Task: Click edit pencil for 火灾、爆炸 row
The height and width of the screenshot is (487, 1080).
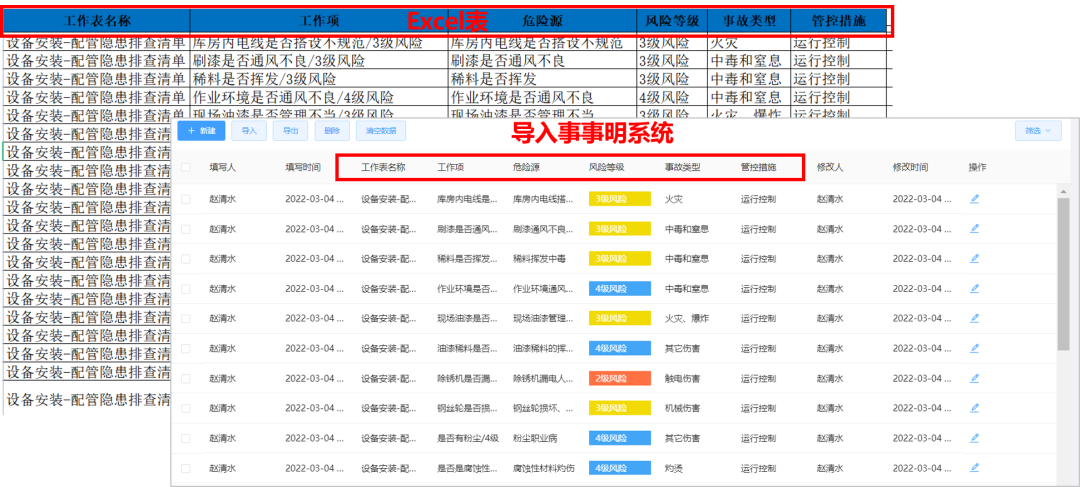Action: click(974, 319)
